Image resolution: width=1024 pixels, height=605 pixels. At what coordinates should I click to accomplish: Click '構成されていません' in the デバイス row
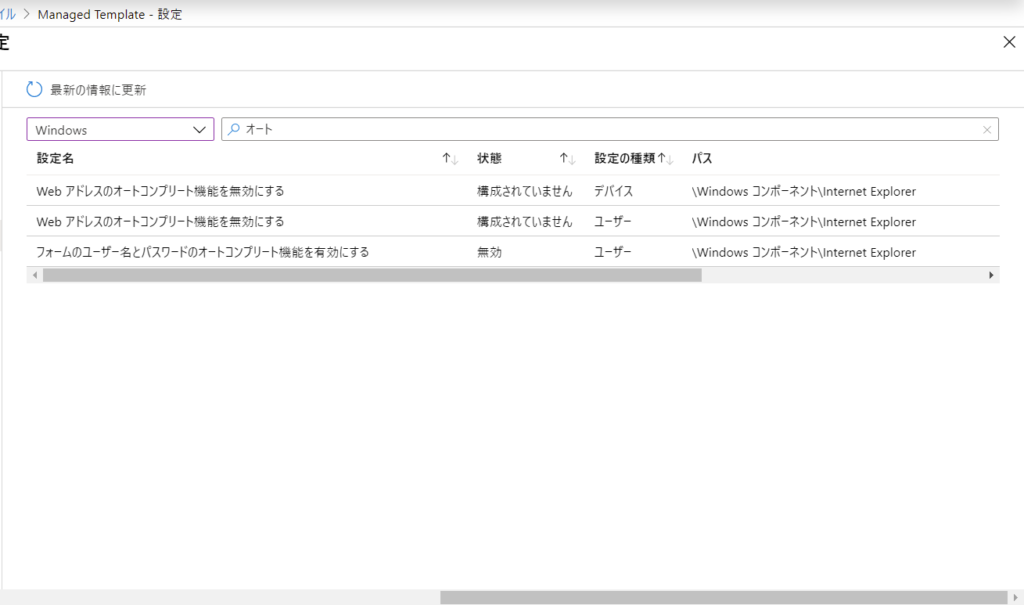click(524, 191)
